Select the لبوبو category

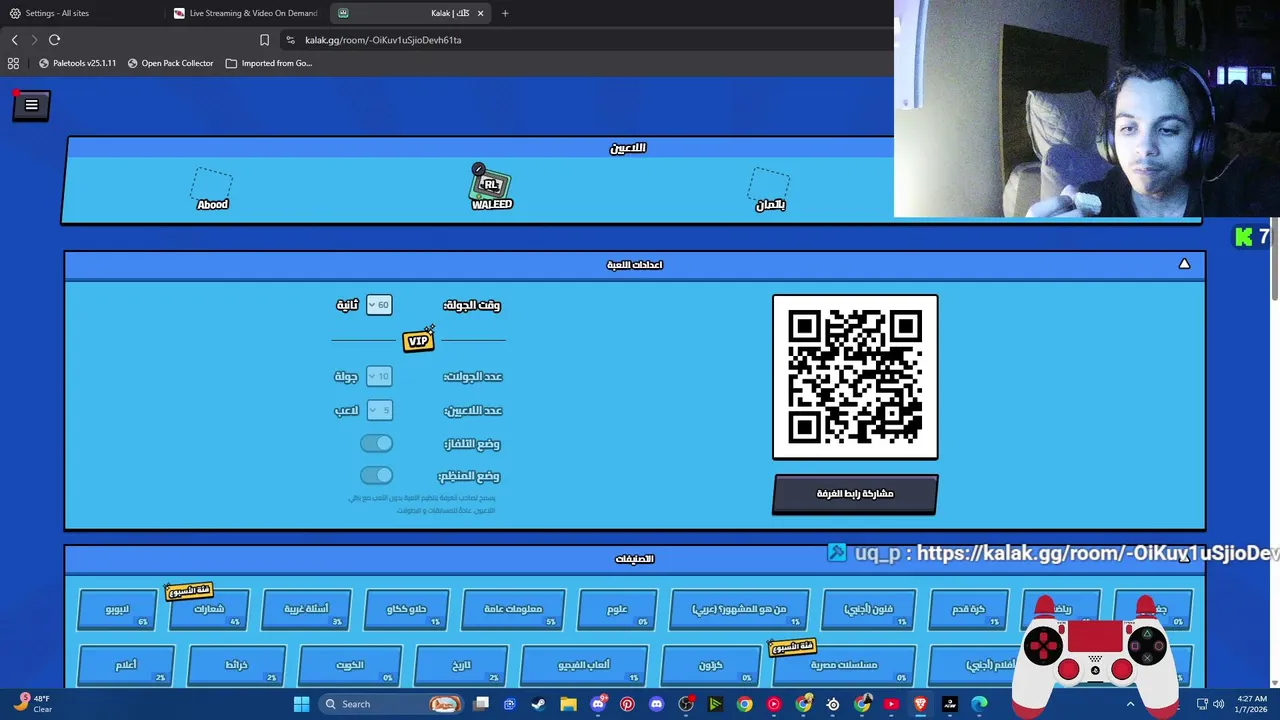117,609
